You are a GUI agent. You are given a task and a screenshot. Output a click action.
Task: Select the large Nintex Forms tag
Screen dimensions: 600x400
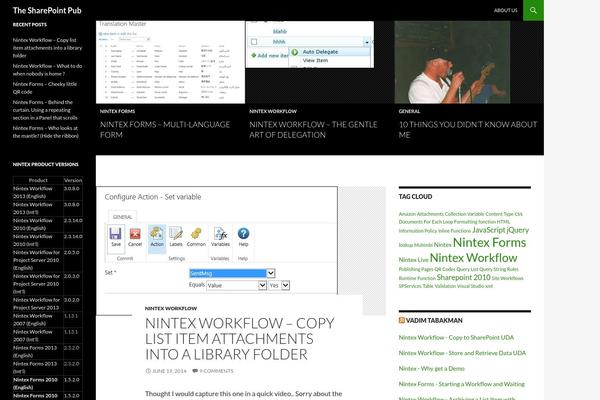point(489,242)
